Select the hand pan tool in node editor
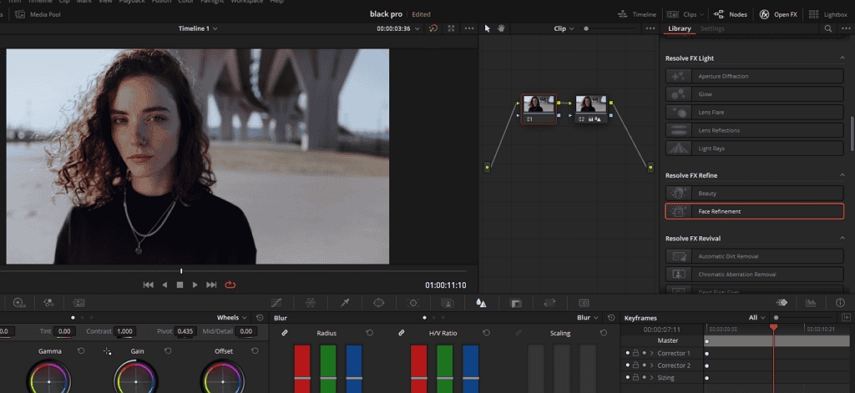 501,28
